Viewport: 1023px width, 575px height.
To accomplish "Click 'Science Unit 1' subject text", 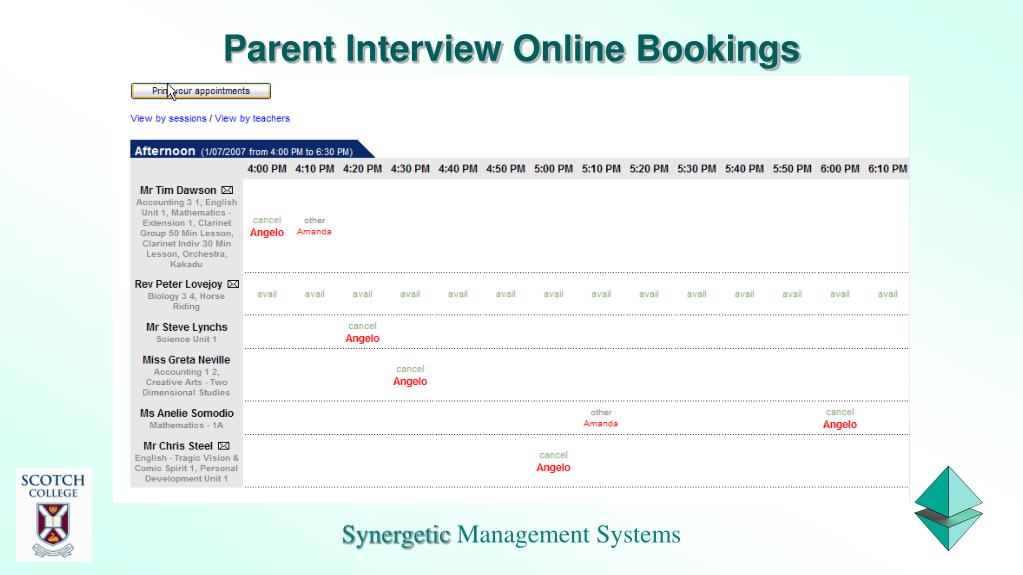I will click(x=187, y=339).
